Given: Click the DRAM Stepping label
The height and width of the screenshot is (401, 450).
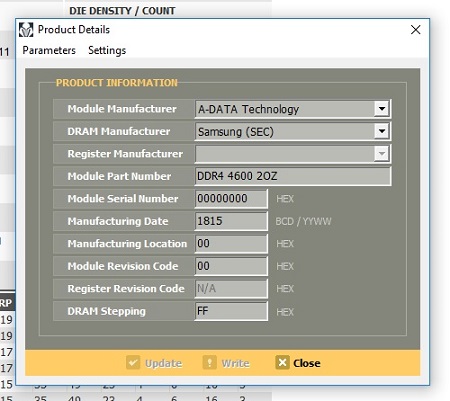Looking at the screenshot, I should (x=106, y=311).
